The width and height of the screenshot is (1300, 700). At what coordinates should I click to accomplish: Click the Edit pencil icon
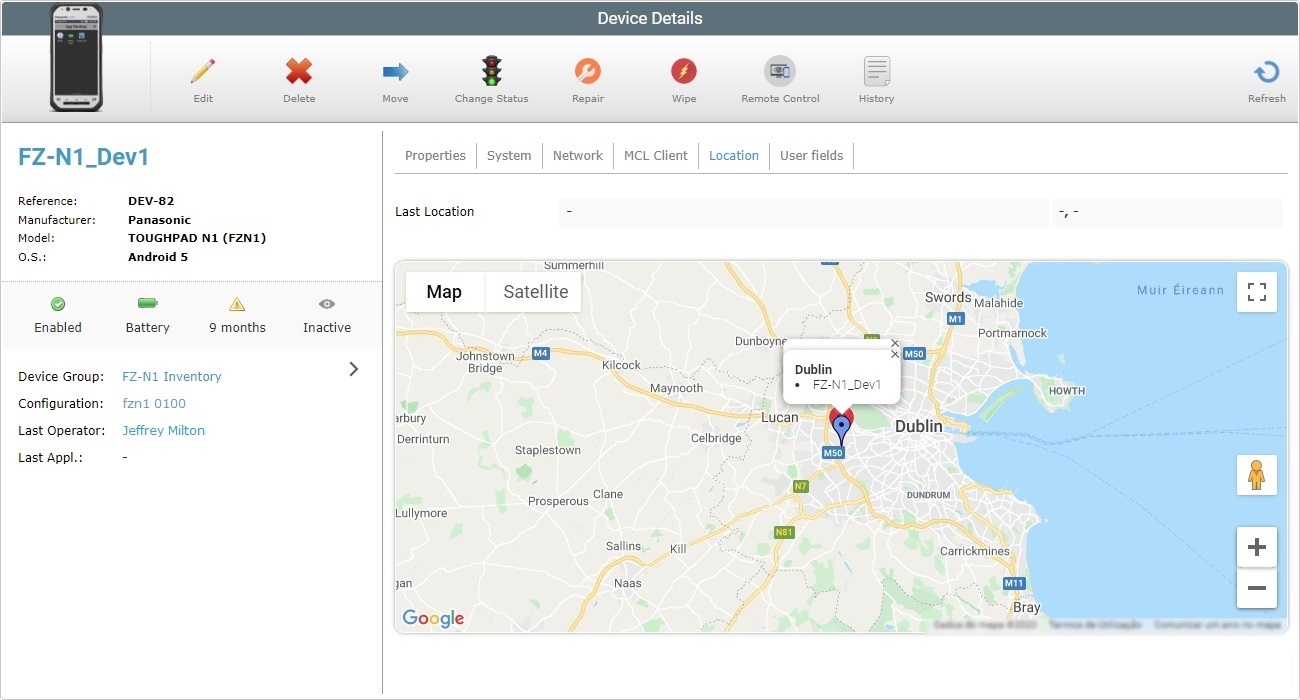click(x=203, y=72)
